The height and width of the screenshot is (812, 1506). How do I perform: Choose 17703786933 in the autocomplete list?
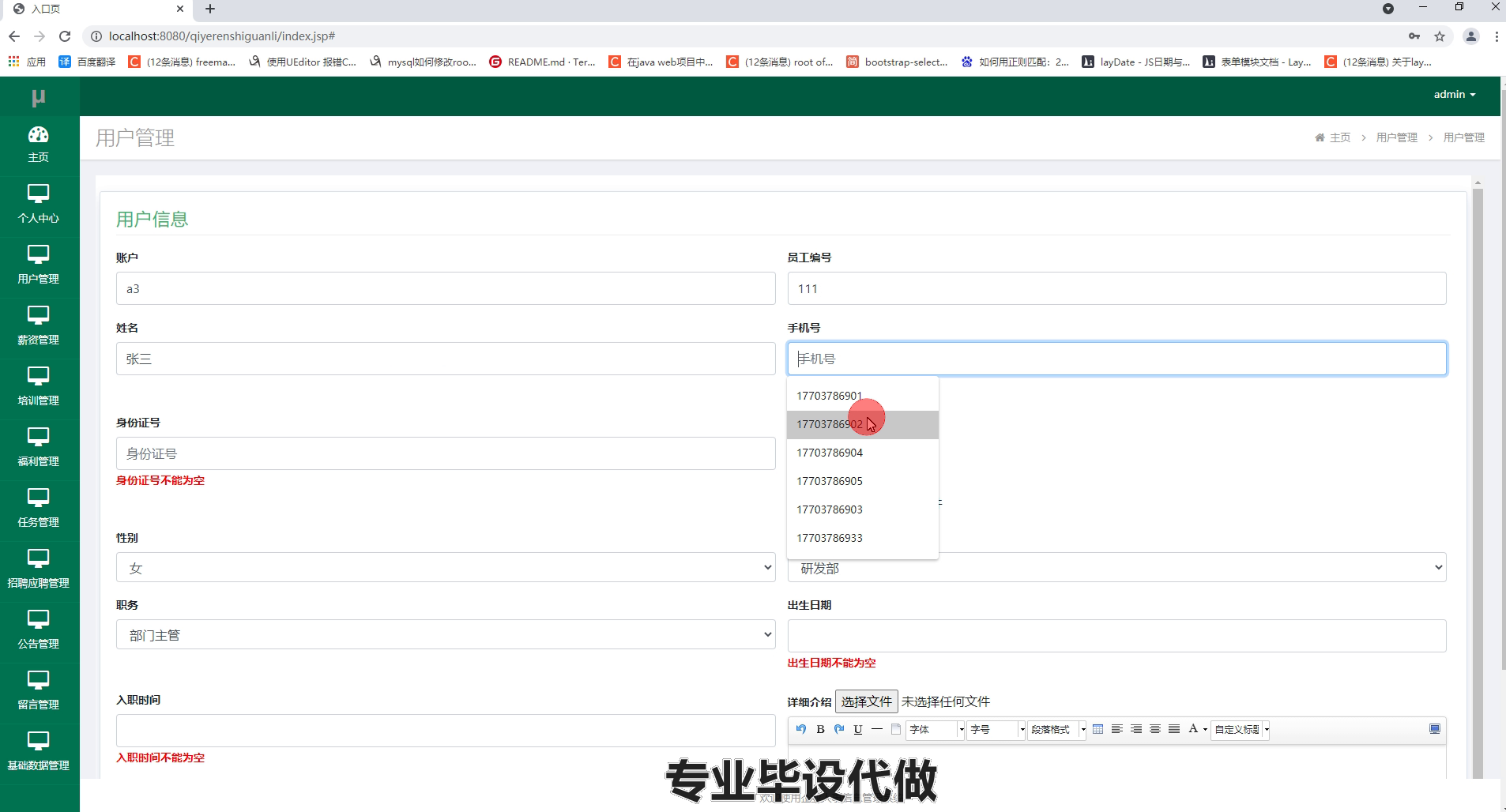pyautogui.click(x=830, y=538)
